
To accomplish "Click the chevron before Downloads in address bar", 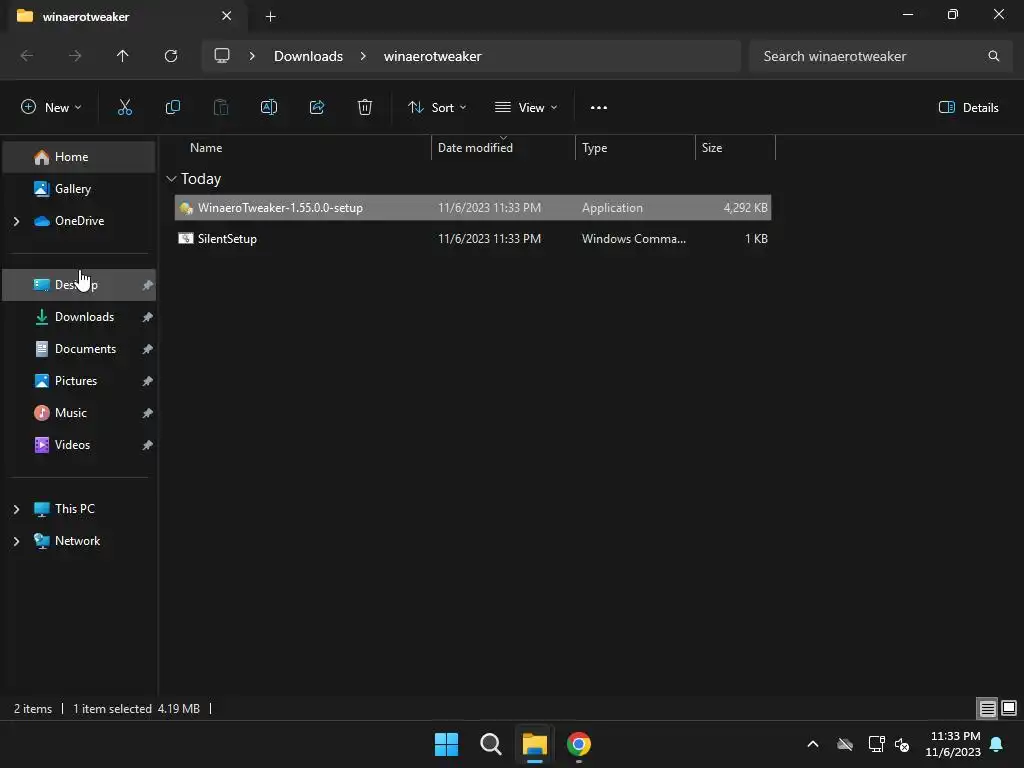I will point(252,56).
